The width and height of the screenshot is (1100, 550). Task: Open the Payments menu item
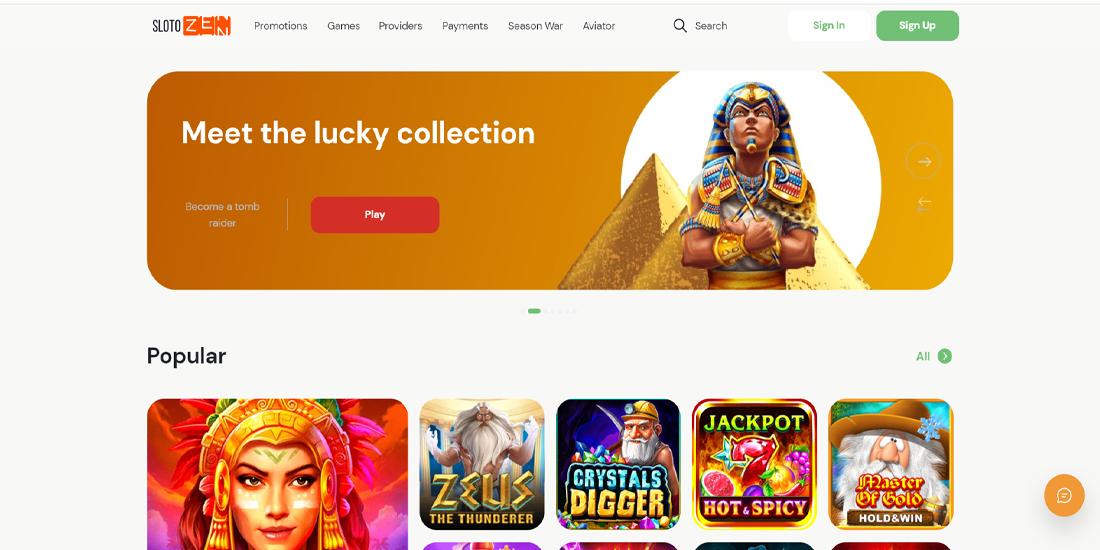pyautogui.click(x=465, y=26)
